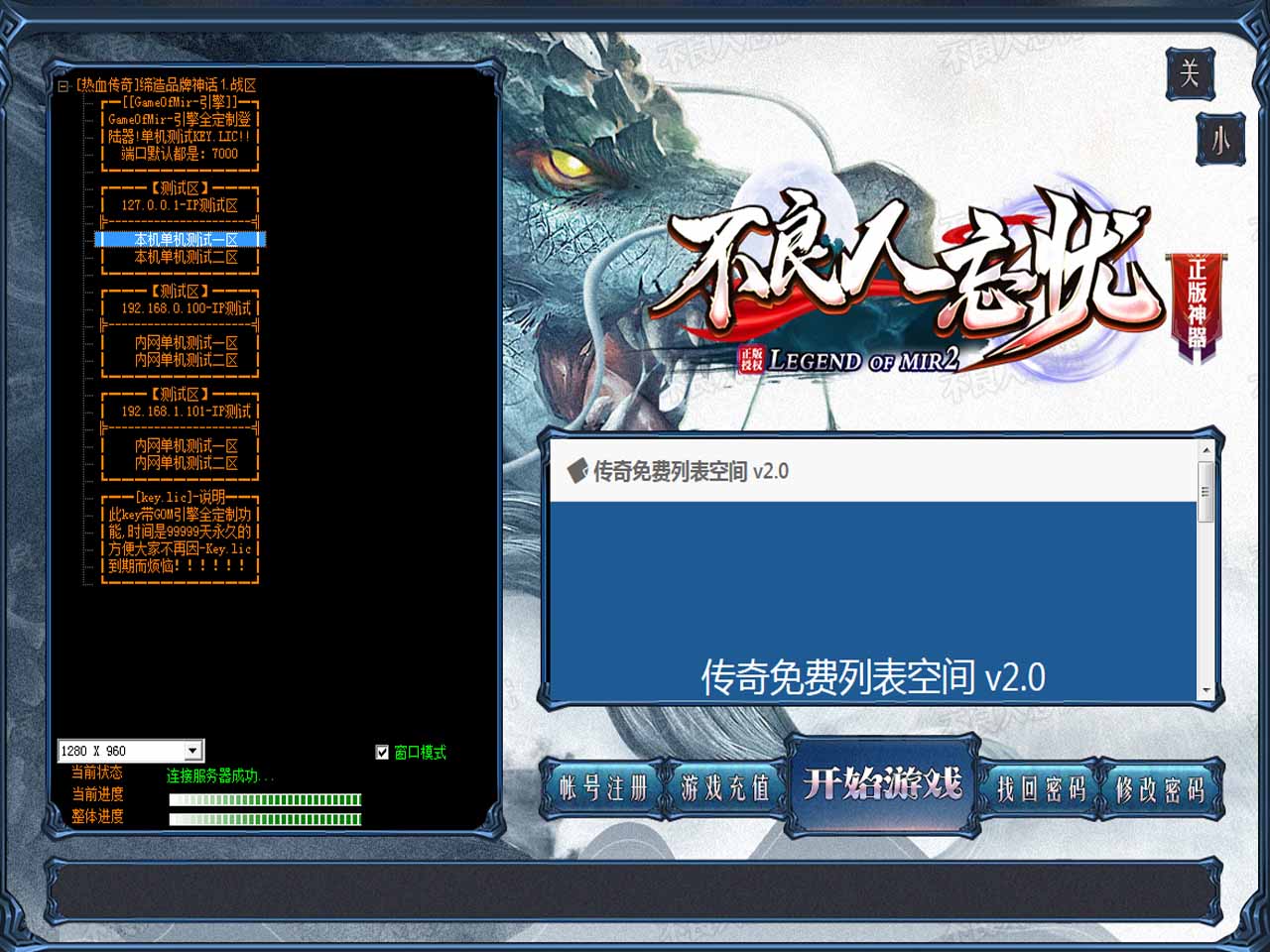Screen dimensions: 1270x952
Task: Close the launcher with the 关 button
Action: pyautogui.click(x=1189, y=72)
